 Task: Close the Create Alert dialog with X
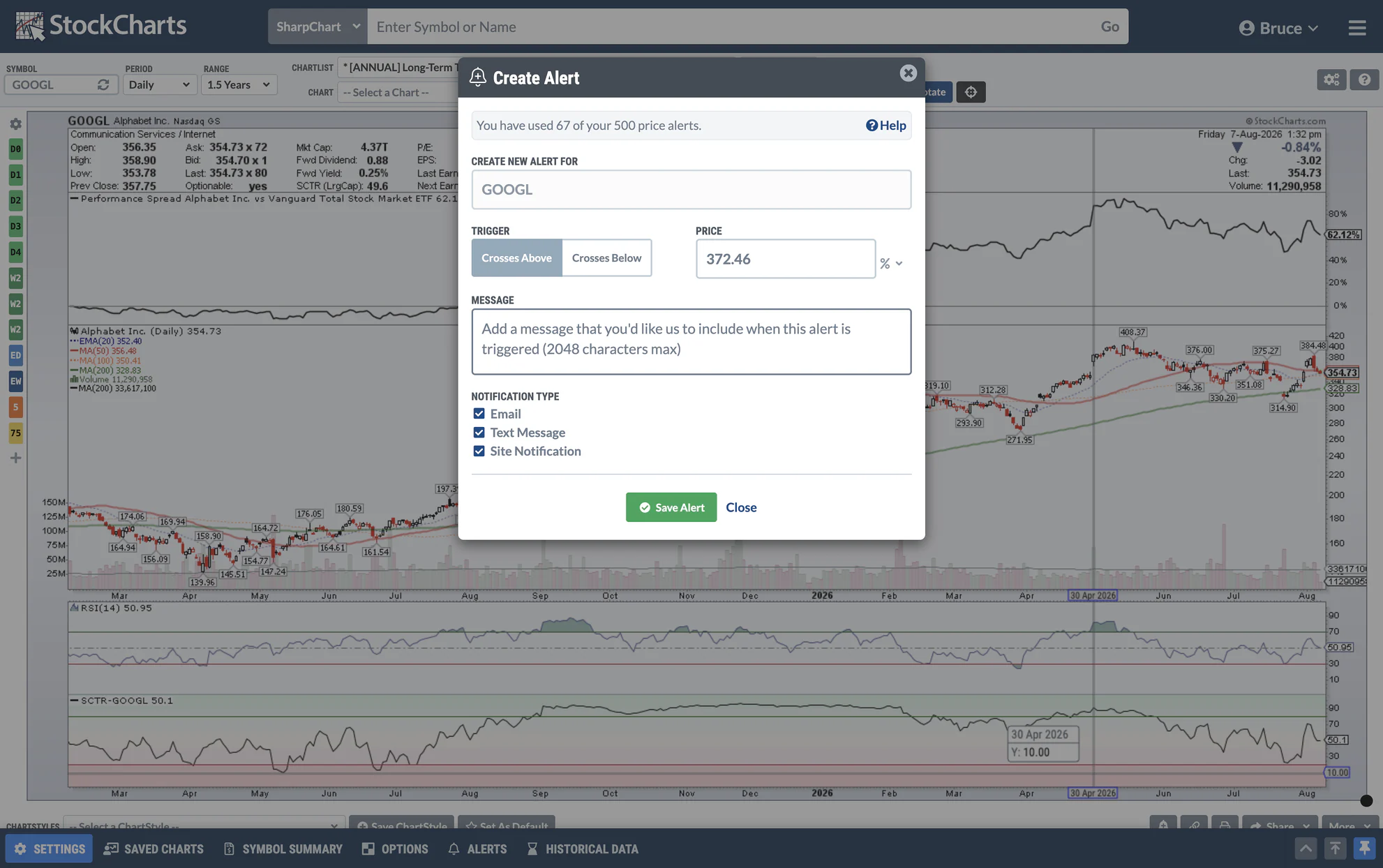[908, 73]
